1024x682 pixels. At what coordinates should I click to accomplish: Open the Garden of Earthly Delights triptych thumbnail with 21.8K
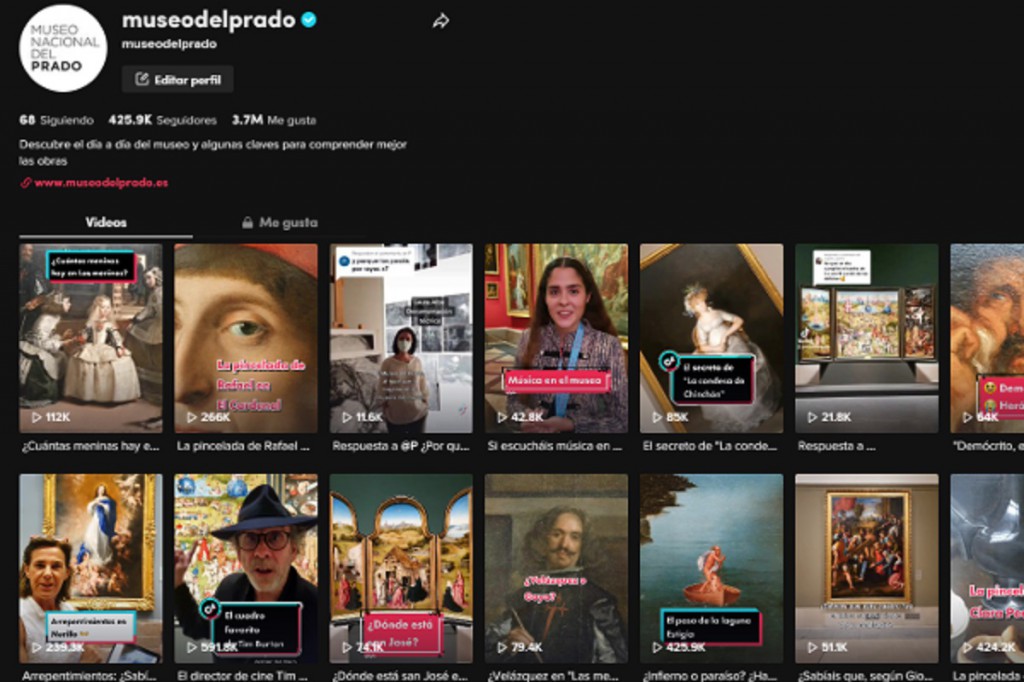pos(867,338)
